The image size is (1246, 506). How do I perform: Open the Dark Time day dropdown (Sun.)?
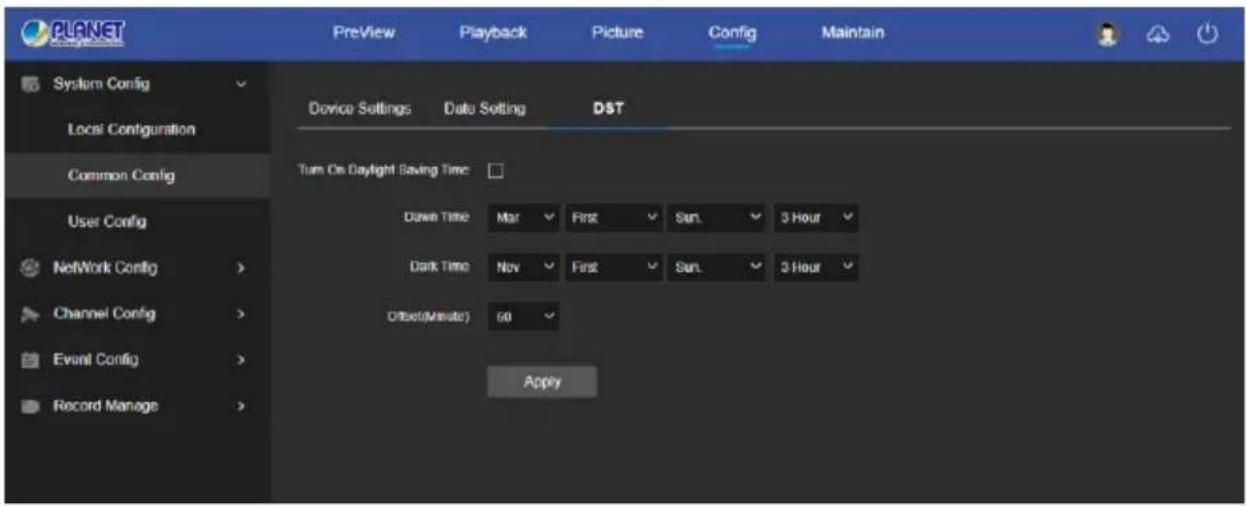point(718,267)
